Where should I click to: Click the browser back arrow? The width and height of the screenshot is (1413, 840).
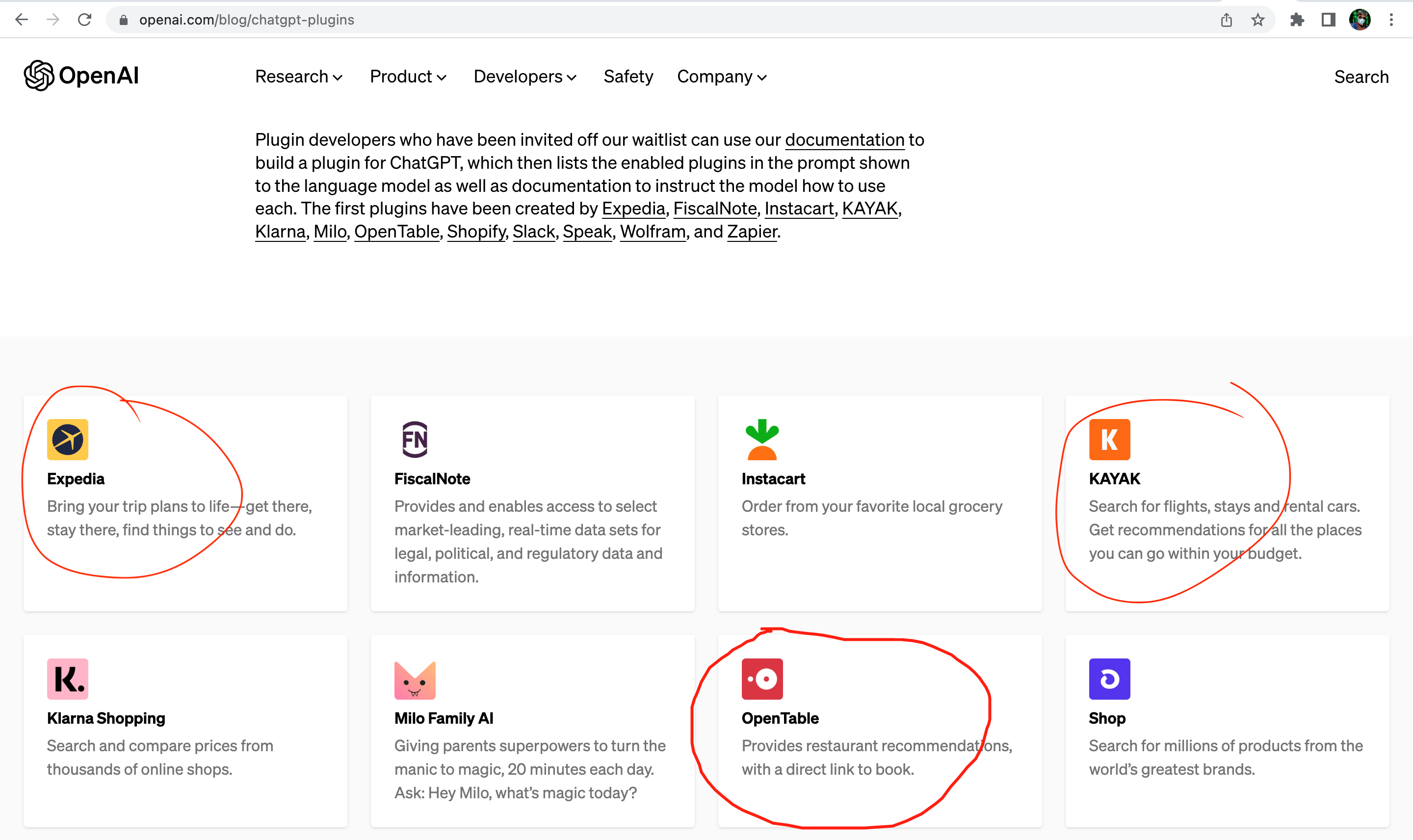(x=22, y=20)
